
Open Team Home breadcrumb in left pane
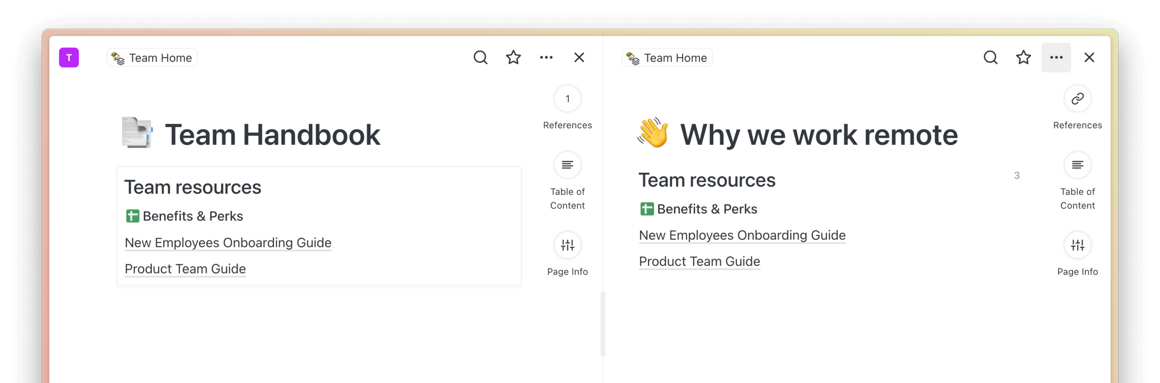click(152, 58)
